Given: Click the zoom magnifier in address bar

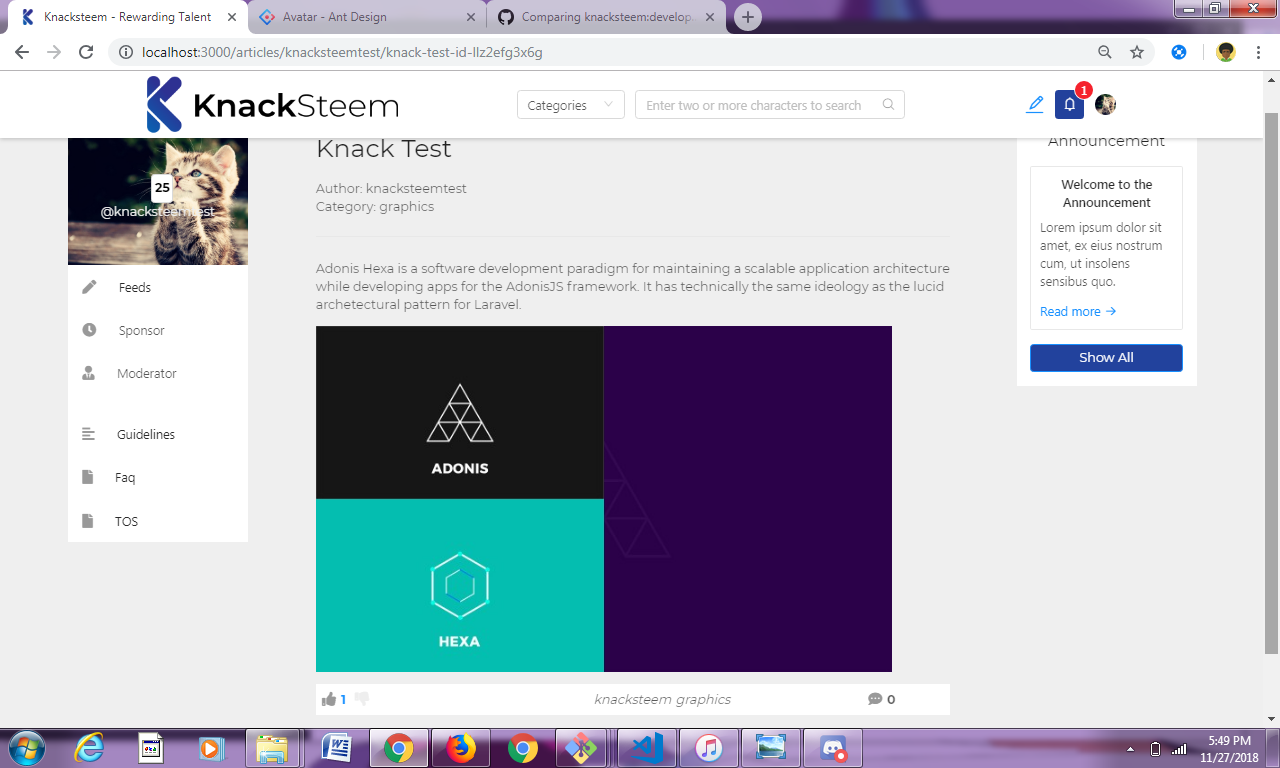Looking at the screenshot, I should (1105, 52).
